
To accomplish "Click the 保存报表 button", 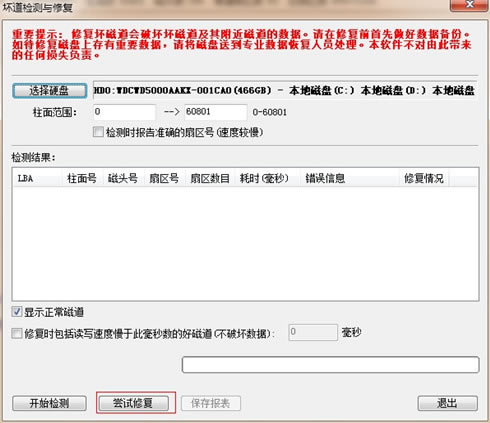I will 211,403.
